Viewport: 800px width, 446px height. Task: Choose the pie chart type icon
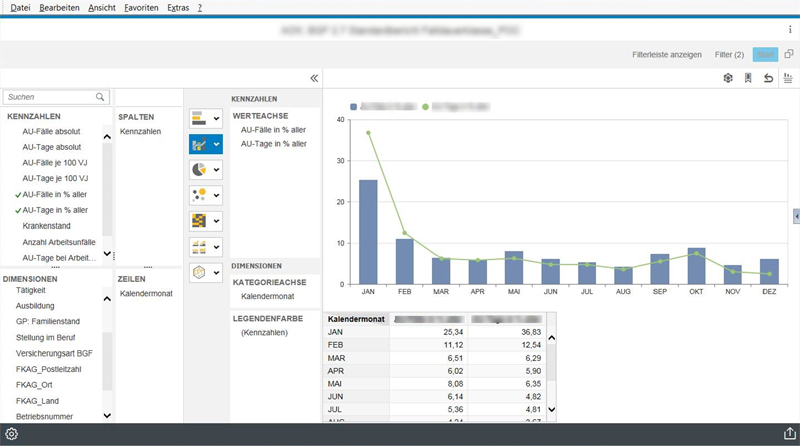[x=198, y=169]
